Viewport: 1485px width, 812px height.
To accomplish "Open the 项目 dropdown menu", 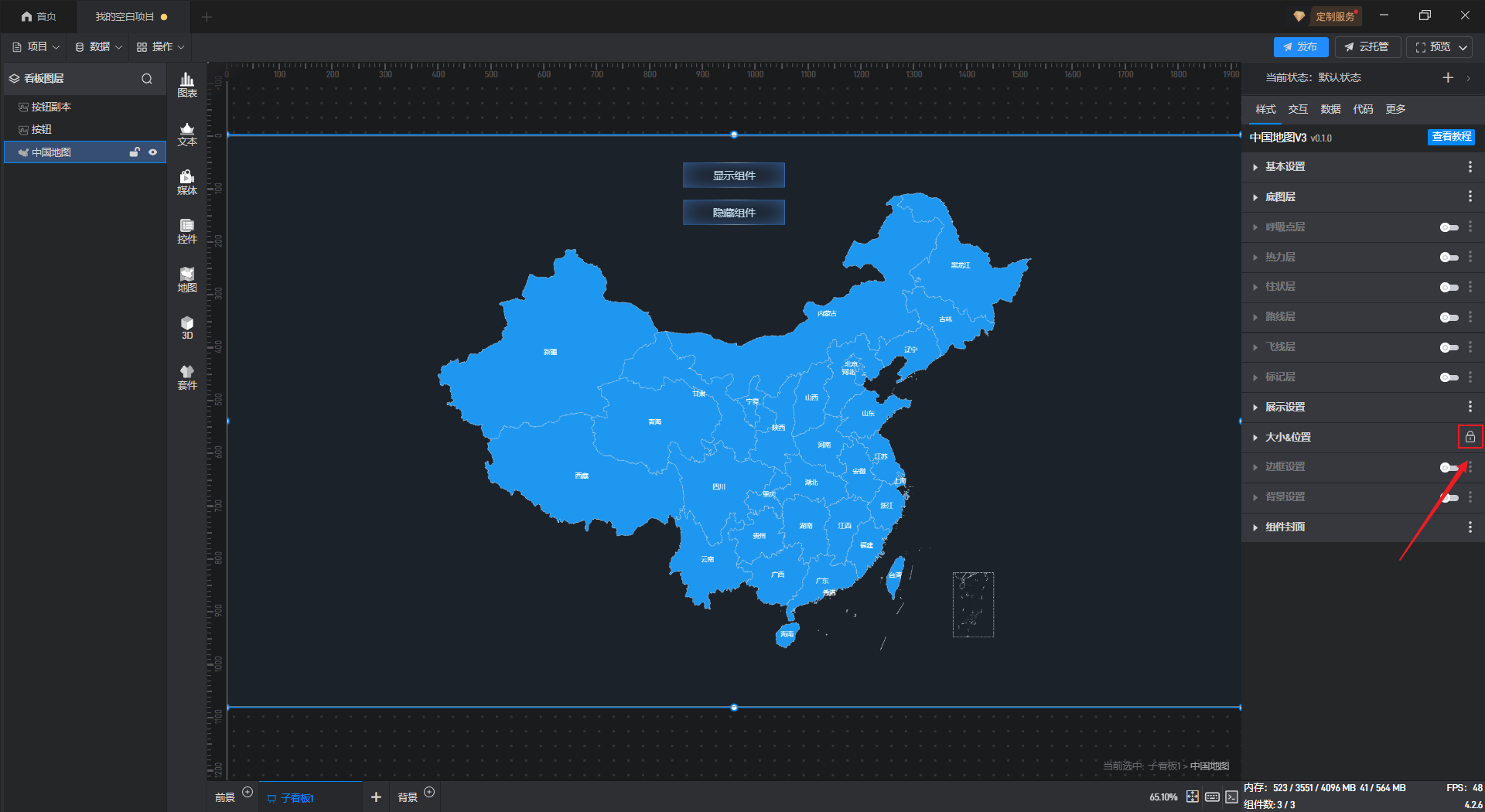I will (36, 47).
